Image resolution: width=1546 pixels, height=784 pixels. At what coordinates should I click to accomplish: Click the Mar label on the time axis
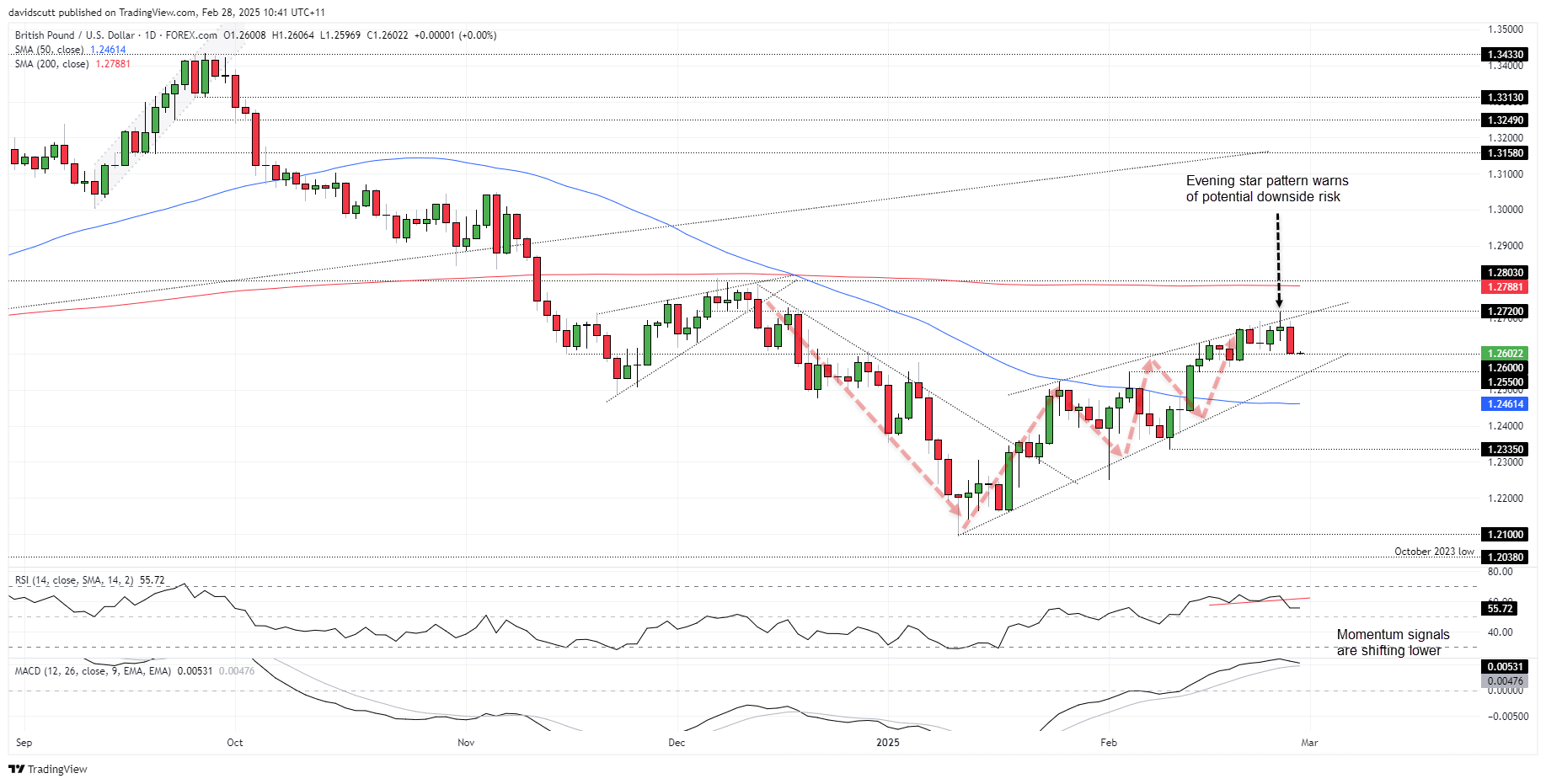click(x=1309, y=743)
